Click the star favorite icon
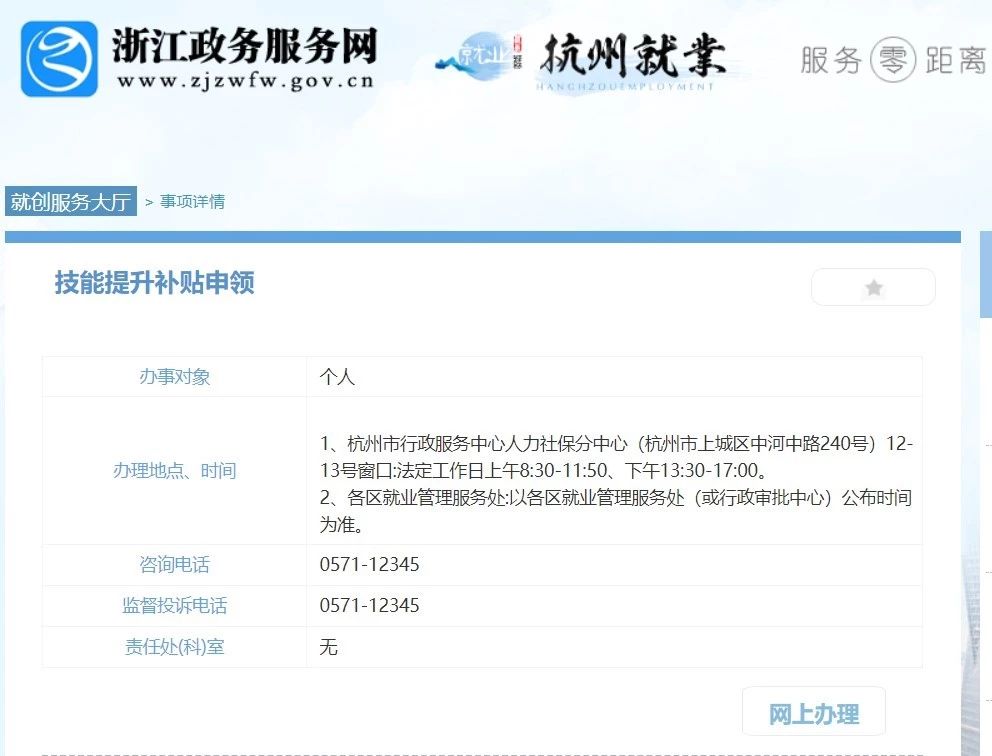 pos(873,288)
